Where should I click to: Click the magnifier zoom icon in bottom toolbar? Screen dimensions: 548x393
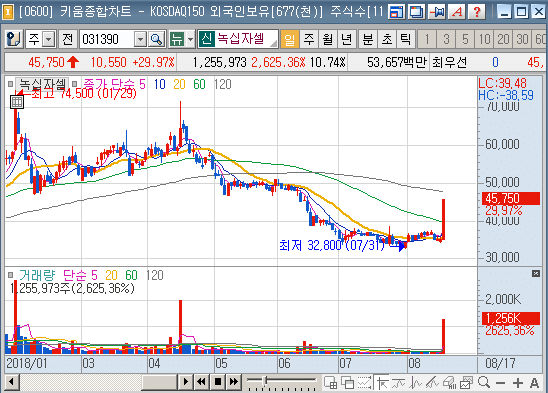pyautogui.click(x=484, y=383)
